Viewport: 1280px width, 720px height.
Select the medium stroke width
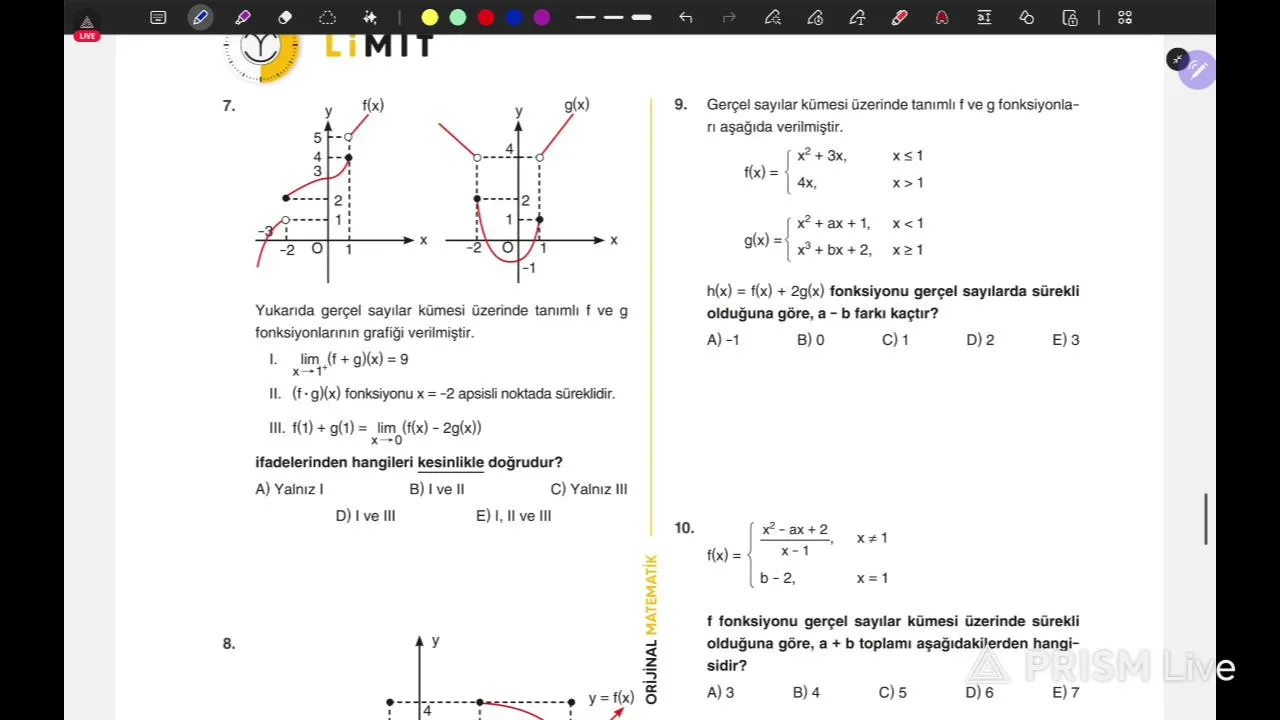tap(614, 17)
